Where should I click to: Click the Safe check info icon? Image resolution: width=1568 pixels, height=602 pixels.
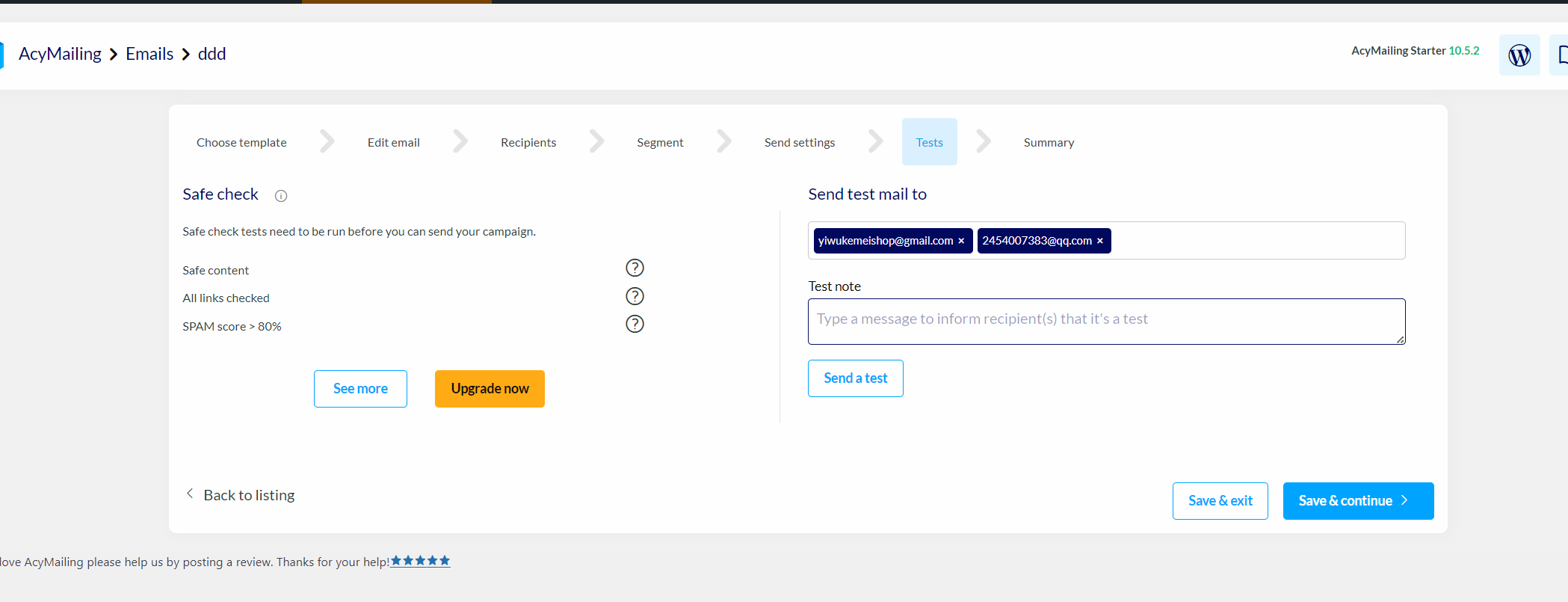[281, 196]
